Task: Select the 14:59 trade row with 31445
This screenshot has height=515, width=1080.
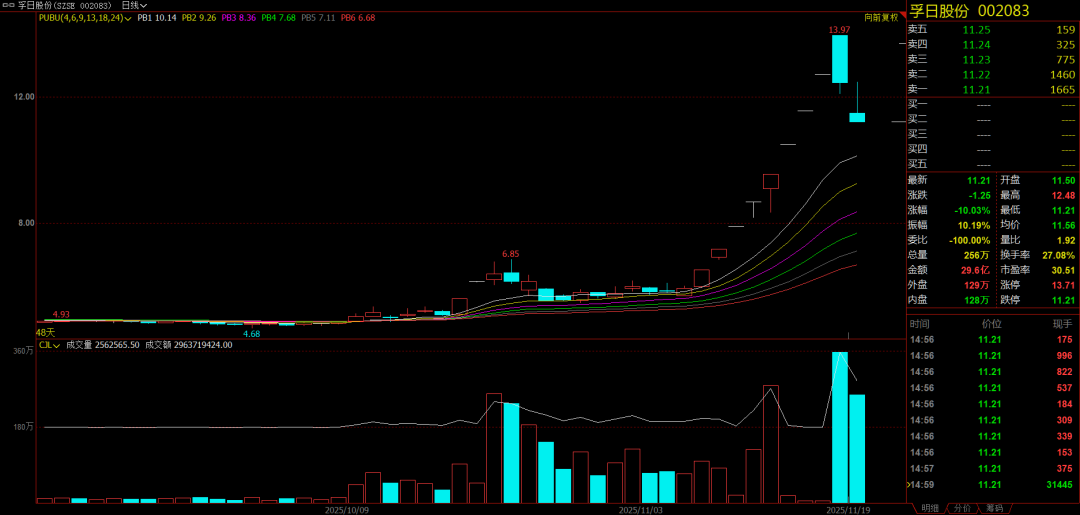Action: click(x=990, y=484)
